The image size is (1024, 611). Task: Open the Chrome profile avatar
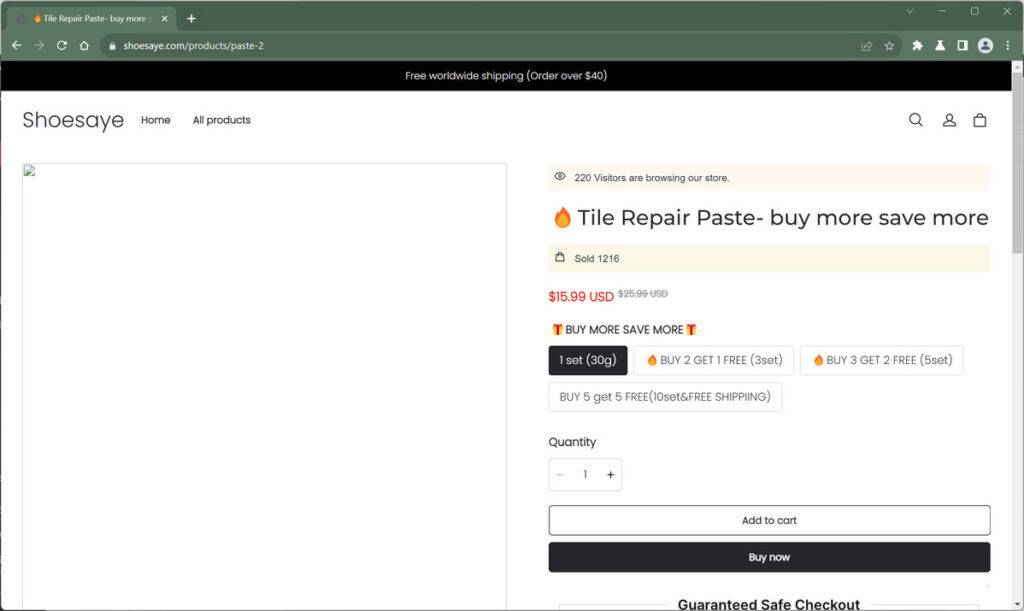click(x=985, y=46)
